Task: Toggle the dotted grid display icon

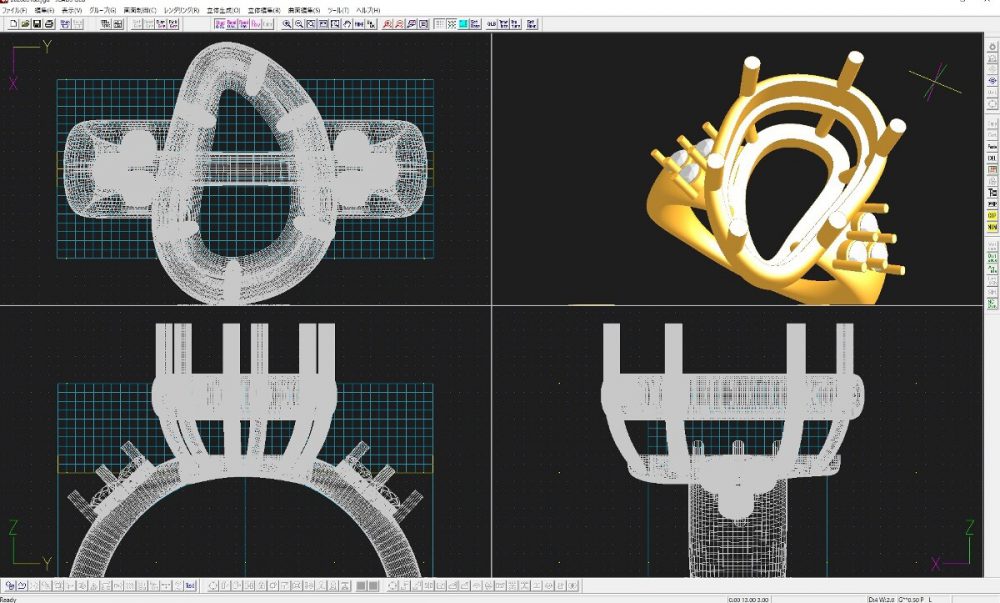Action: pos(439,24)
